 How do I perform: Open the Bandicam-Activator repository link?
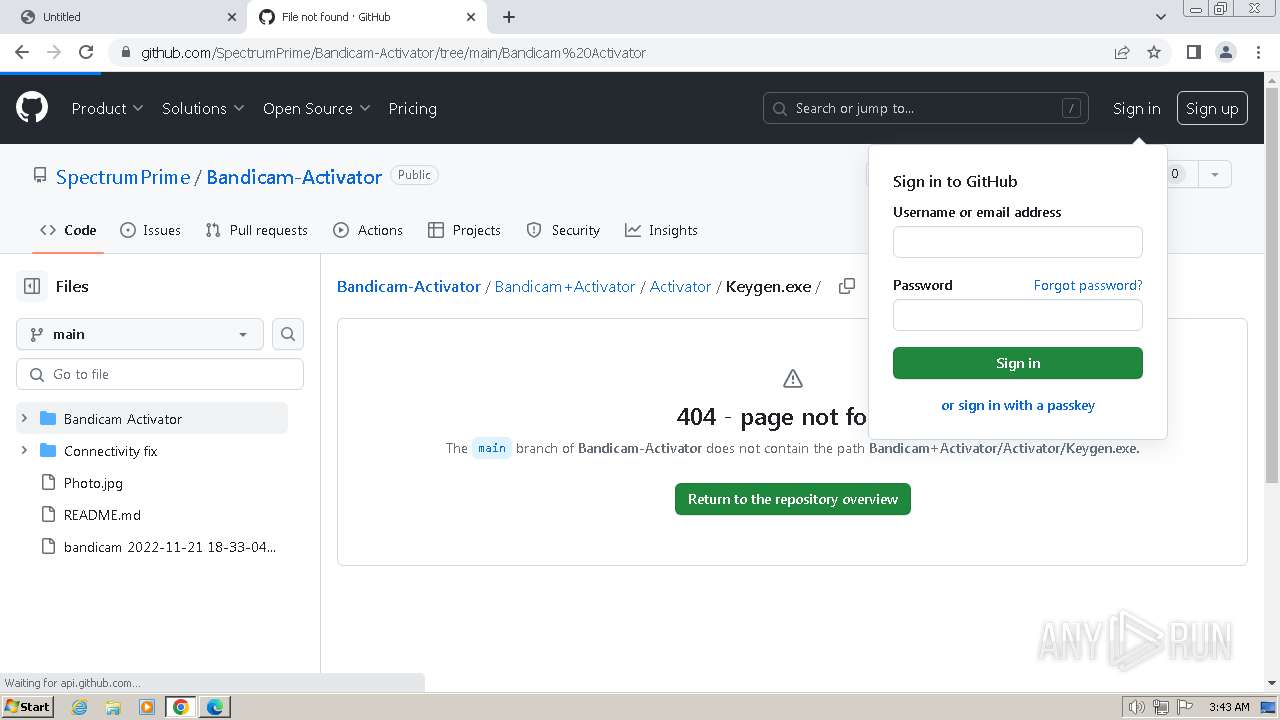[294, 177]
